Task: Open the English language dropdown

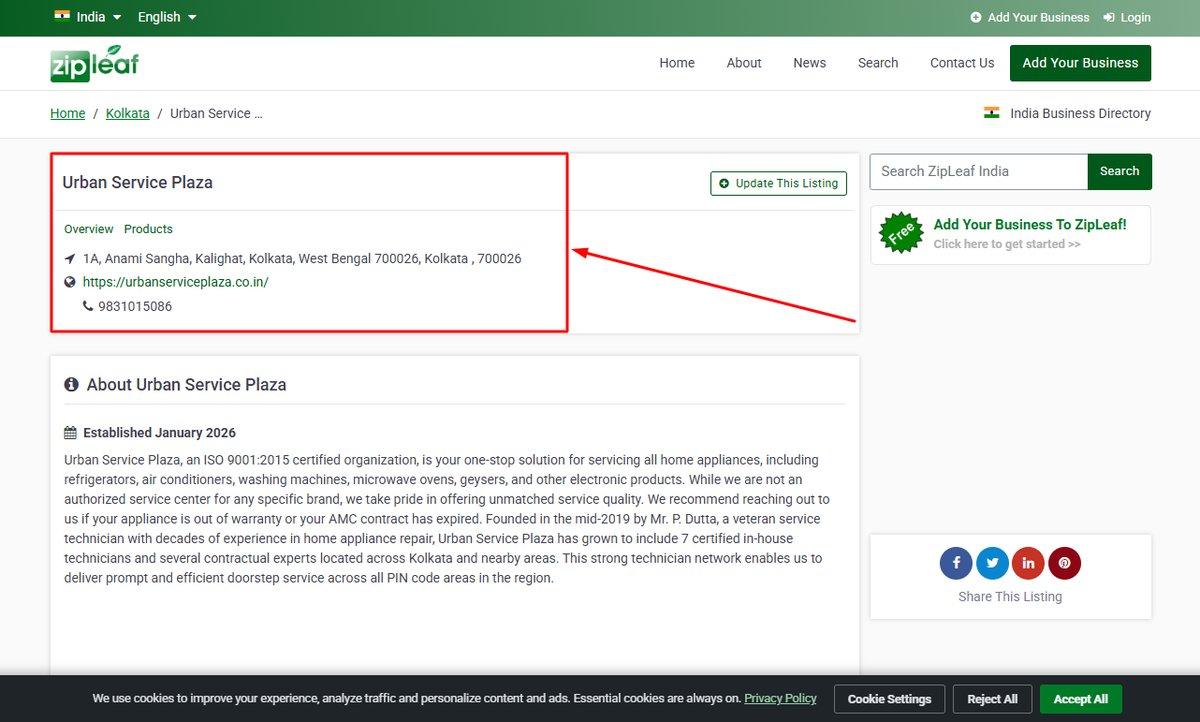Action: pos(167,17)
